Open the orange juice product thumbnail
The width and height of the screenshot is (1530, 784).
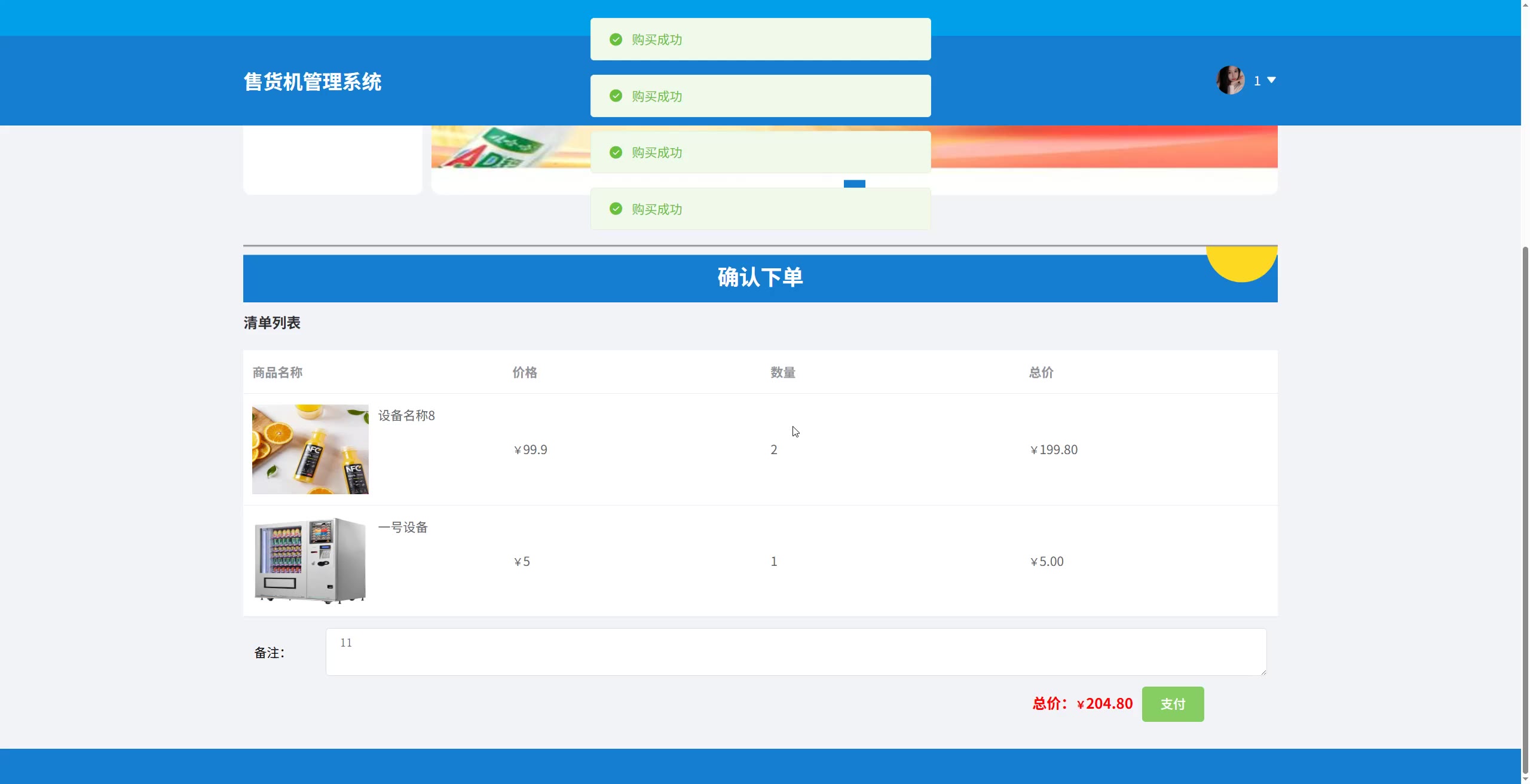pyautogui.click(x=310, y=449)
